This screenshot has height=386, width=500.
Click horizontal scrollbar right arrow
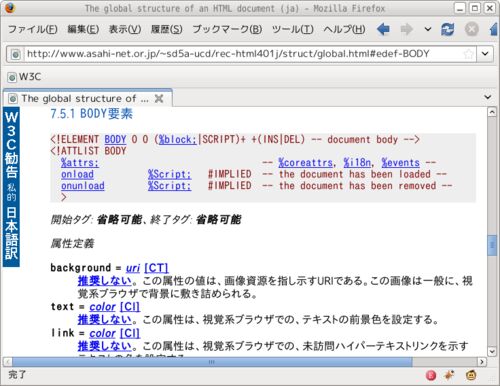tap(482, 362)
